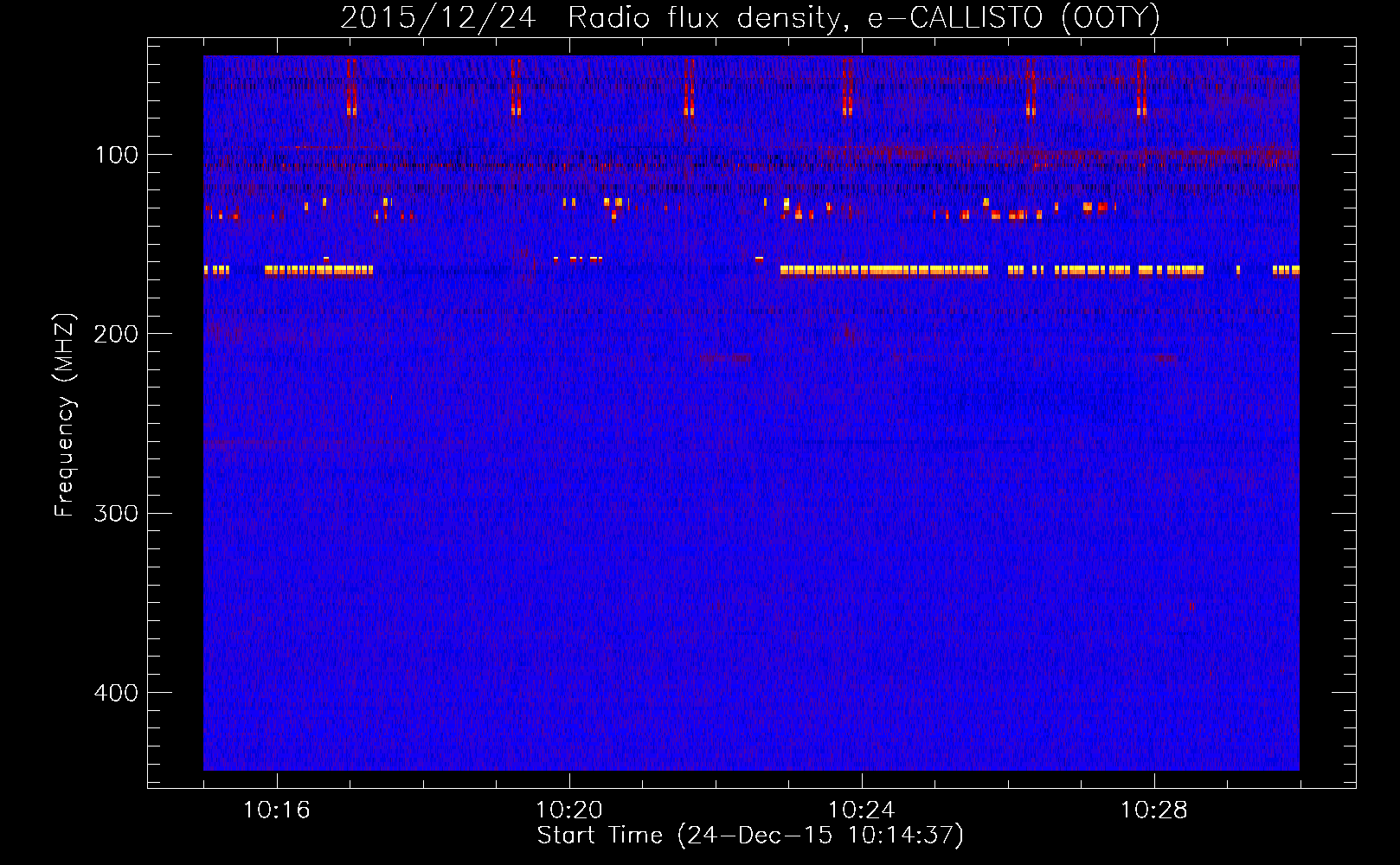The height and width of the screenshot is (865, 1400).
Task: Click the 10:28 time tick label
Action: [1154, 811]
